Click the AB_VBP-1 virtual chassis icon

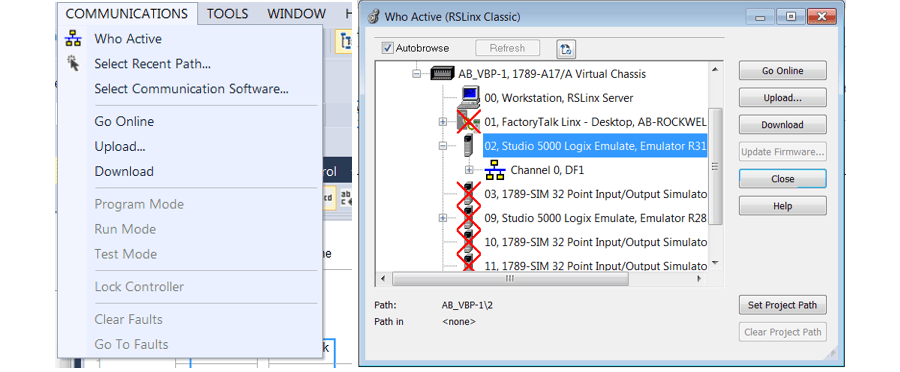(x=442, y=74)
